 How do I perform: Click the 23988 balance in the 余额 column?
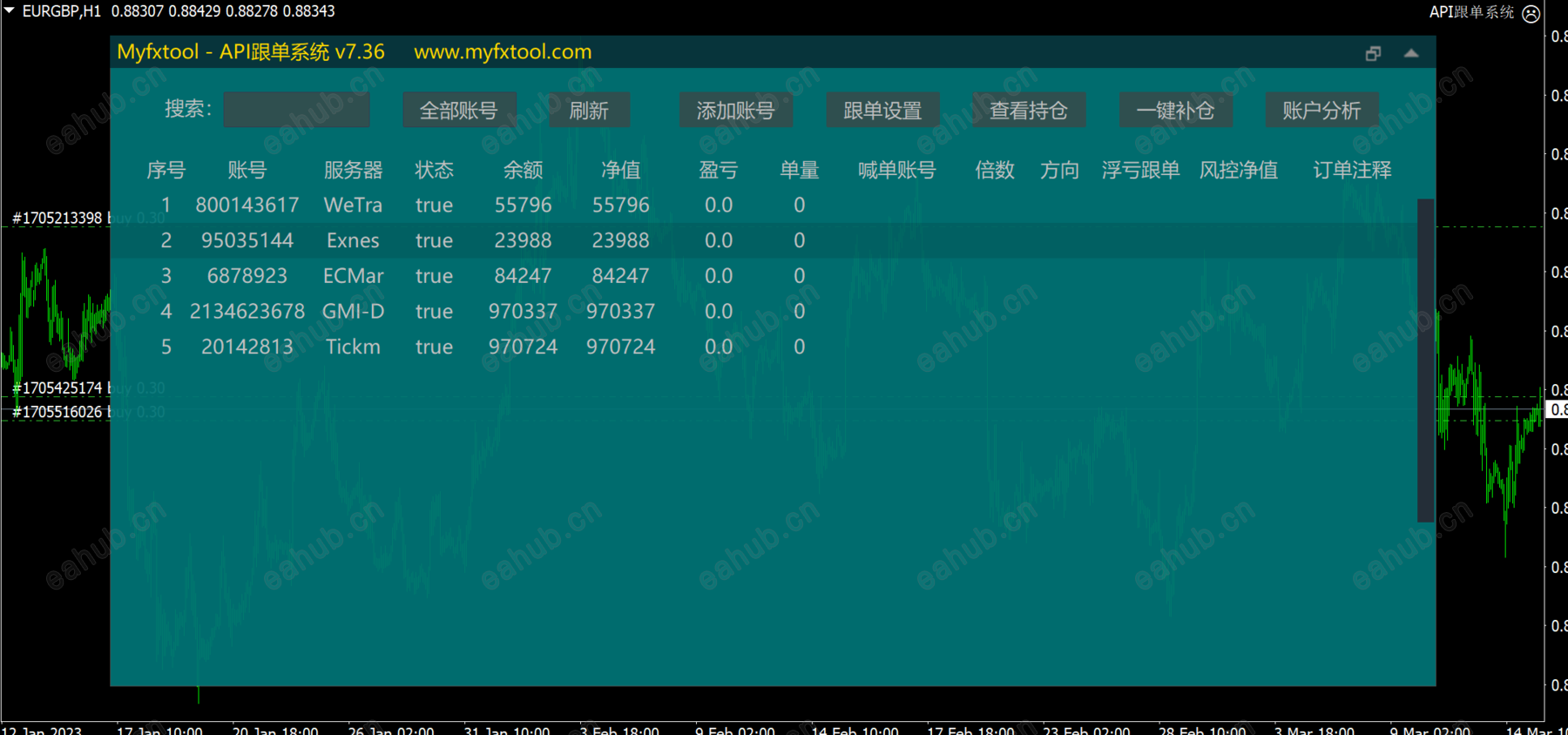tap(523, 240)
